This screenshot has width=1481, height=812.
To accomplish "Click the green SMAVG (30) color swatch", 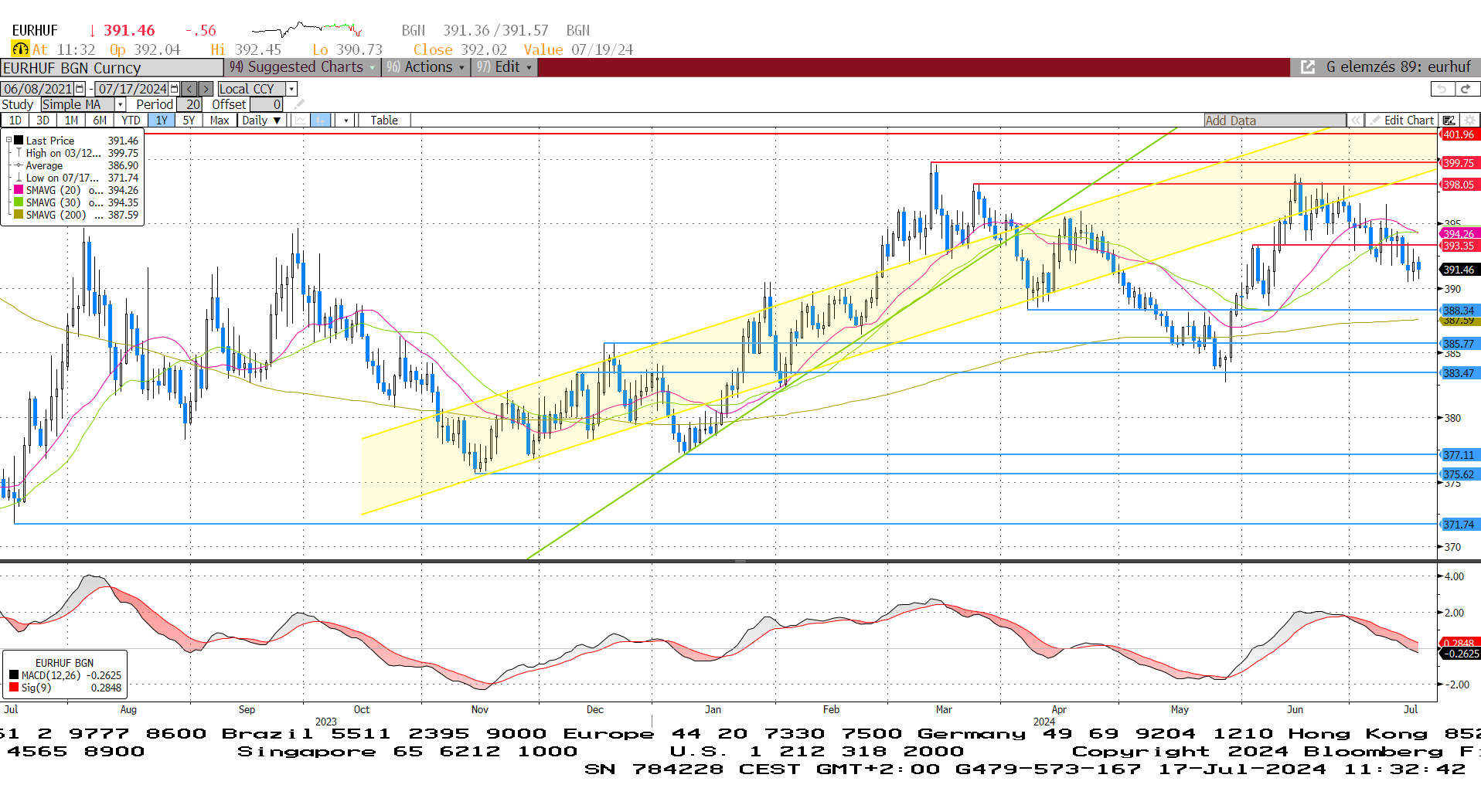I will [19, 202].
